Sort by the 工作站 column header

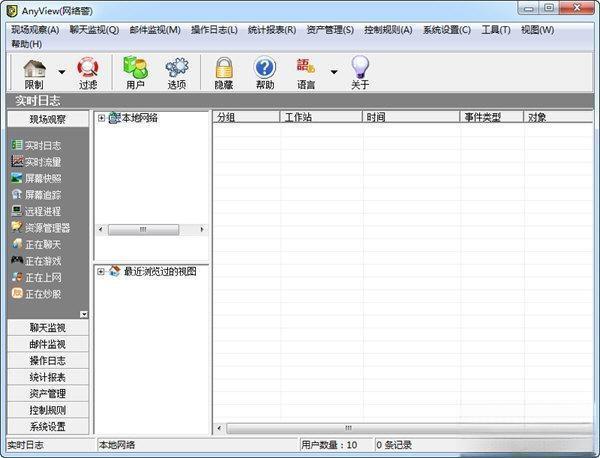click(x=321, y=117)
